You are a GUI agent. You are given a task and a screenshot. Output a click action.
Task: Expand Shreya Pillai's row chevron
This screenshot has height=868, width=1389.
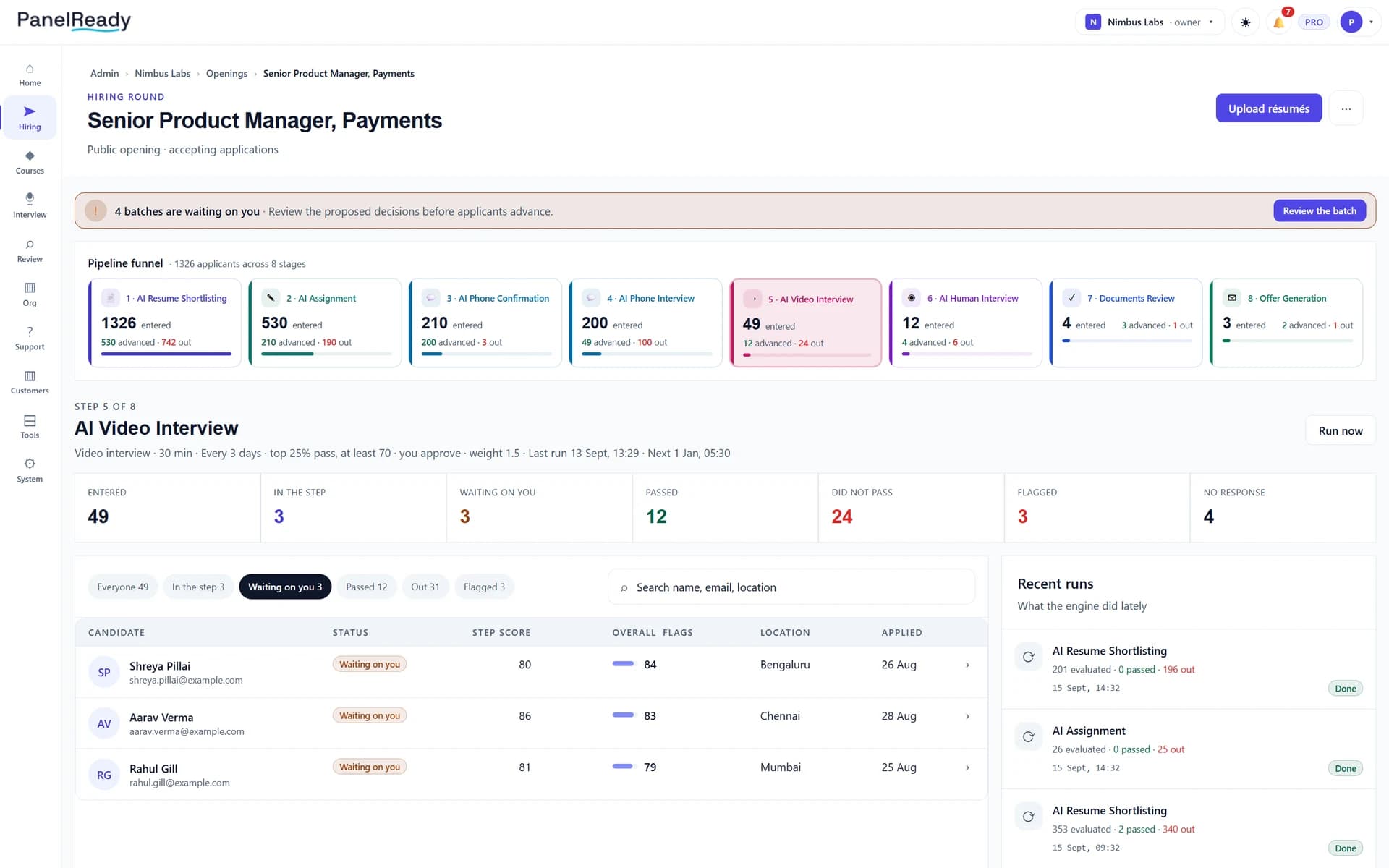[x=967, y=665]
